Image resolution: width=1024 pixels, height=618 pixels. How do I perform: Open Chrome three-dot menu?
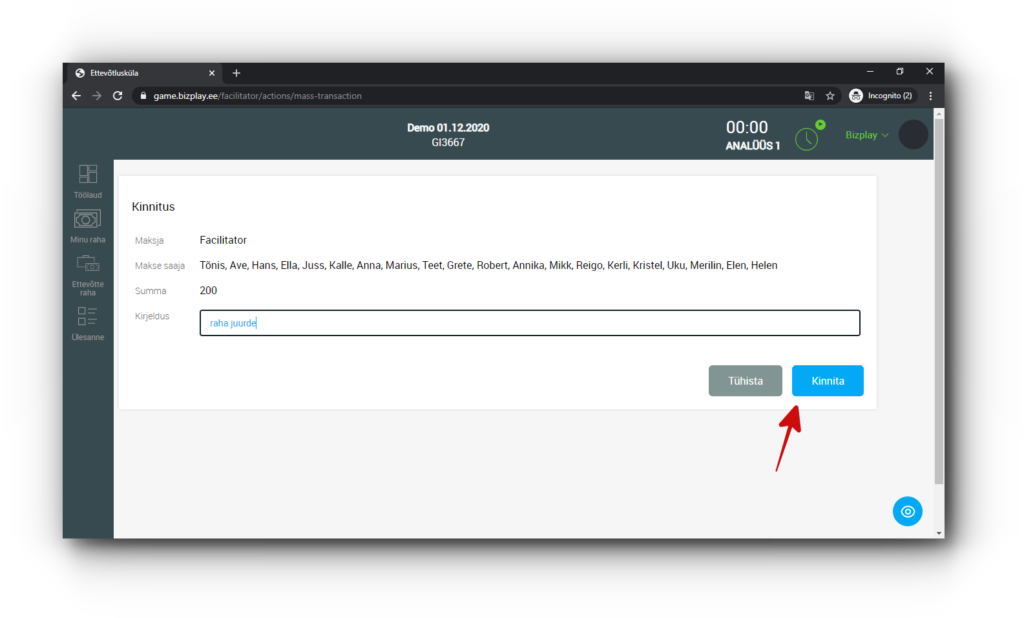point(931,96)
